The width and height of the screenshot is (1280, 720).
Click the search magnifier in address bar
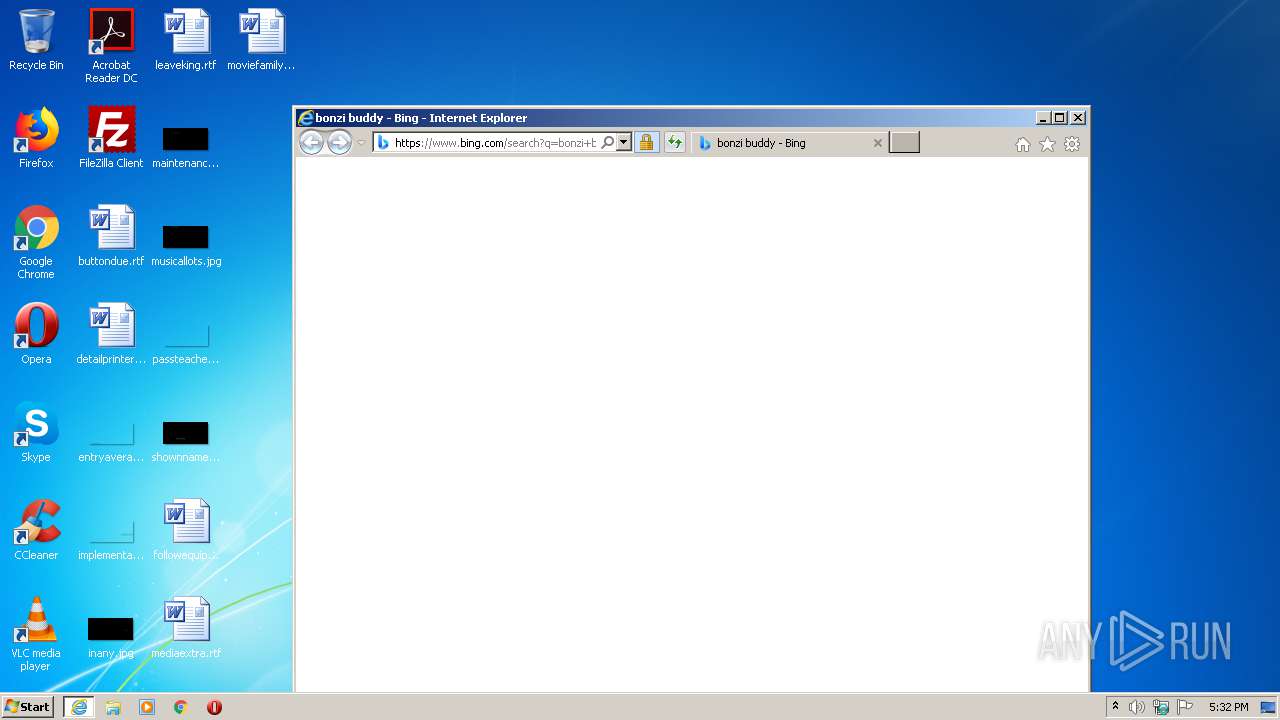coord(607,143)
